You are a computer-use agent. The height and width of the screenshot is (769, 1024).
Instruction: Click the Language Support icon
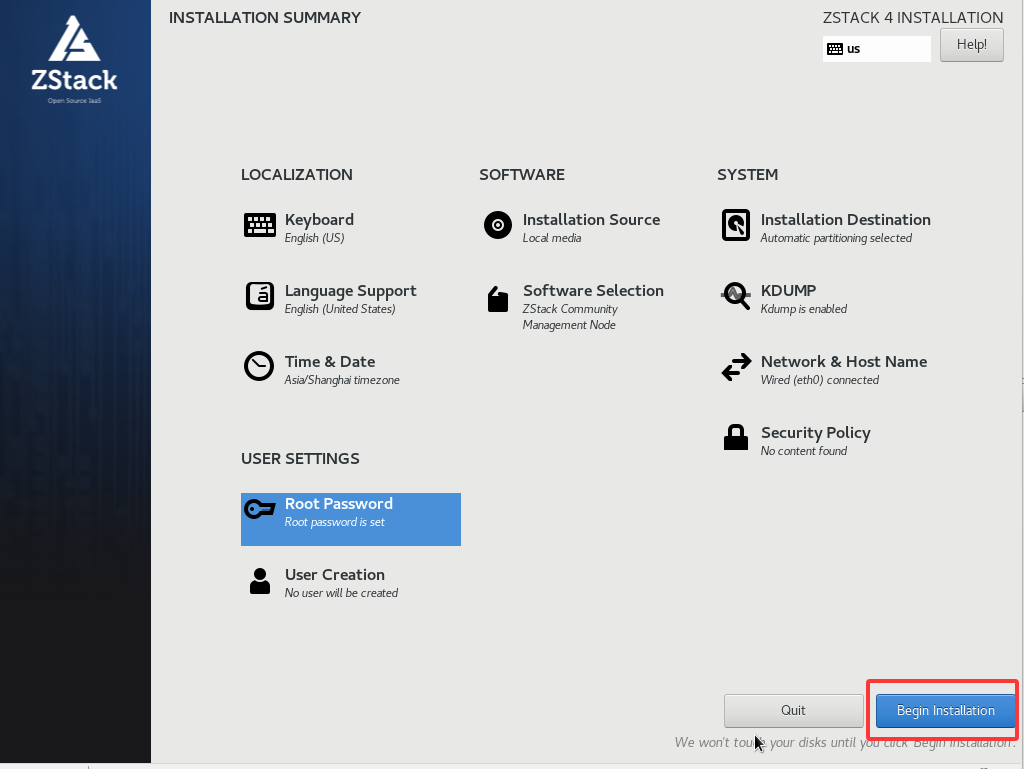click(259, 296)
